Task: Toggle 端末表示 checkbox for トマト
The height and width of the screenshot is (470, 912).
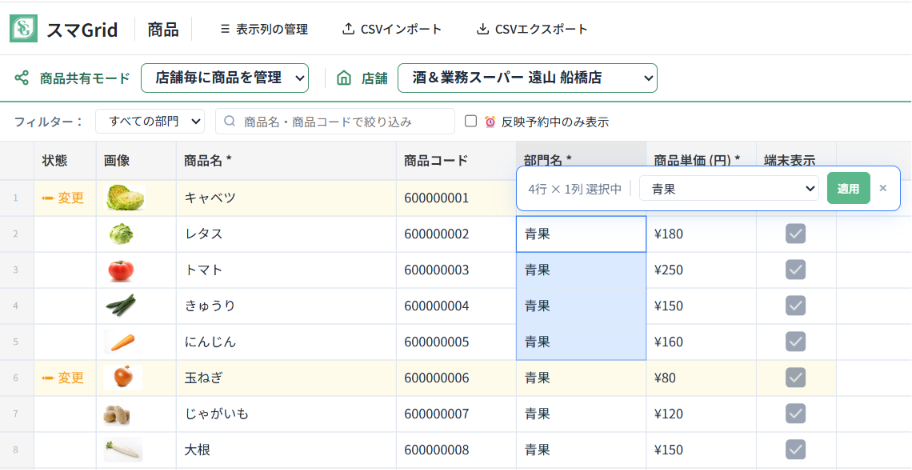Action: coord(796,270)
